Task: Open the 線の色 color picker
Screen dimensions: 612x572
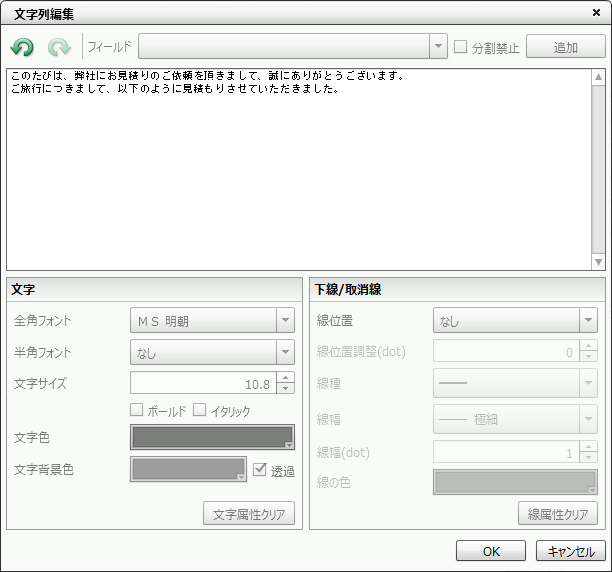Action: pos(515,482)
